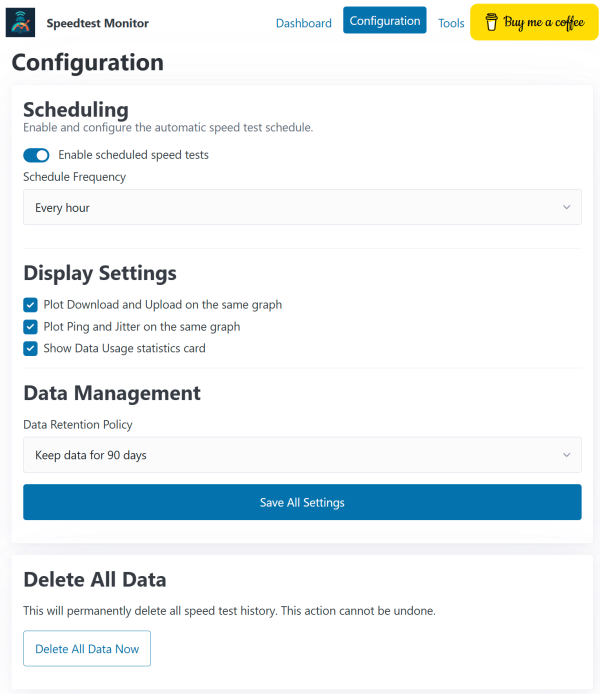Click the Buy me a coffee button

tap(534, 23)
